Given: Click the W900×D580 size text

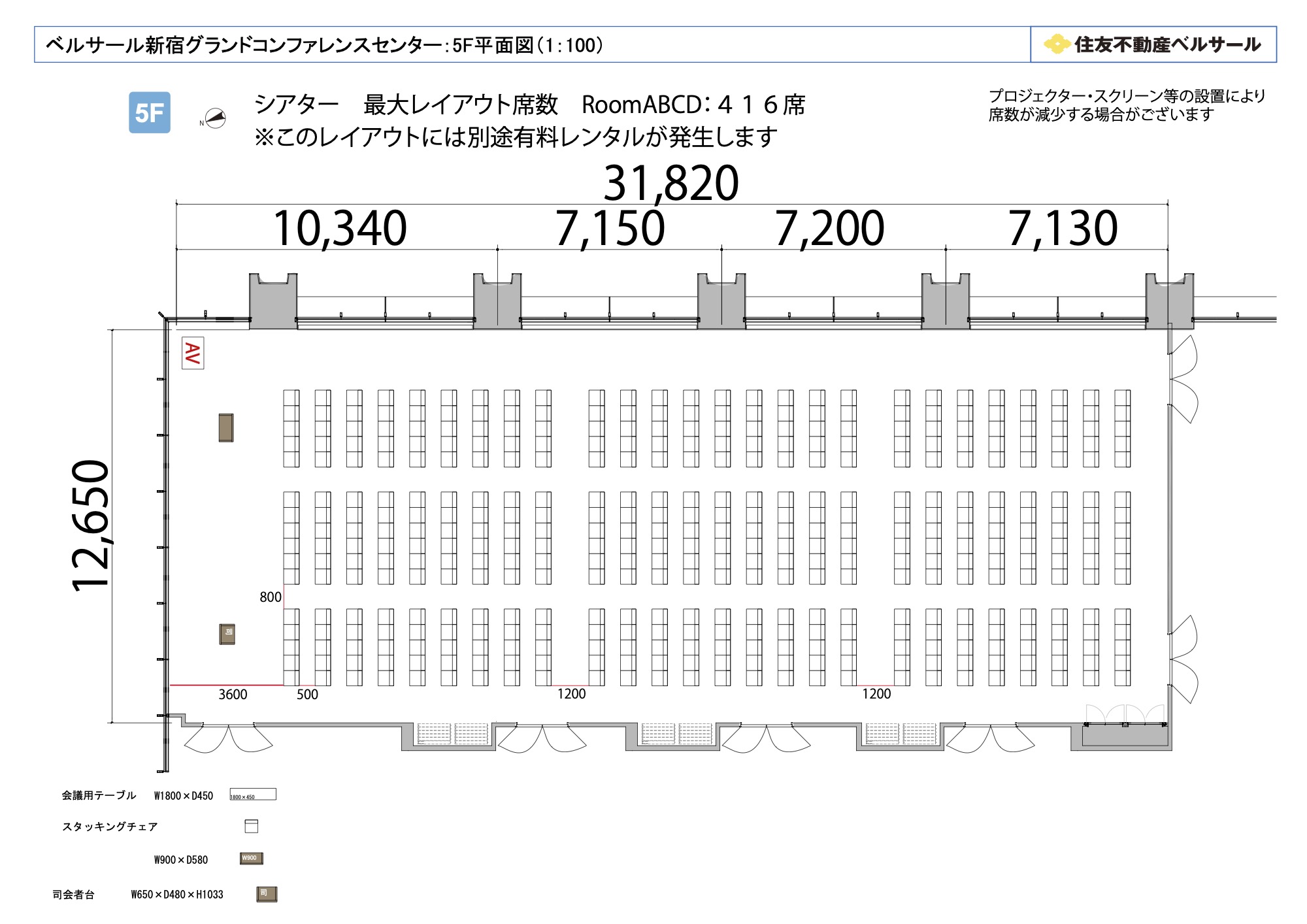Looking at the screenshot, I should point(181,860).
